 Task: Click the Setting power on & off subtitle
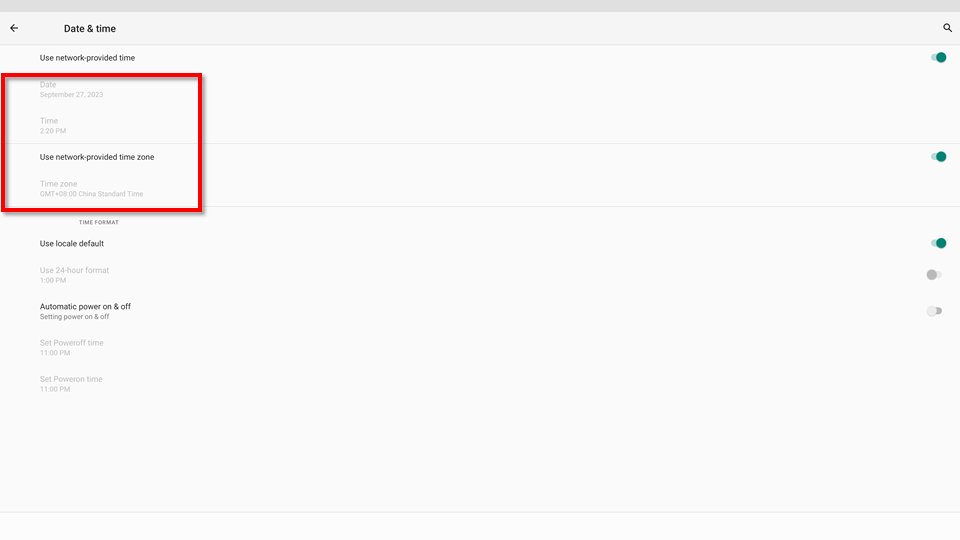pyautogui.click(x=74, y=317)
